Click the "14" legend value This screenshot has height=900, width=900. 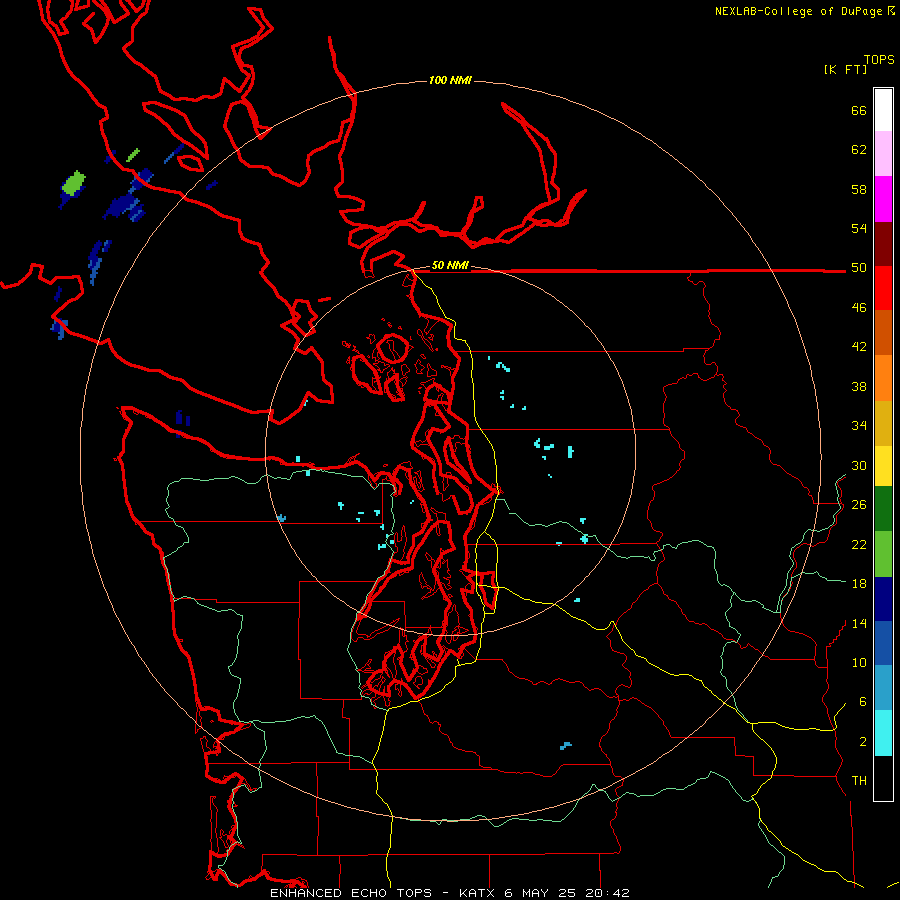click(x=859, y=624)
